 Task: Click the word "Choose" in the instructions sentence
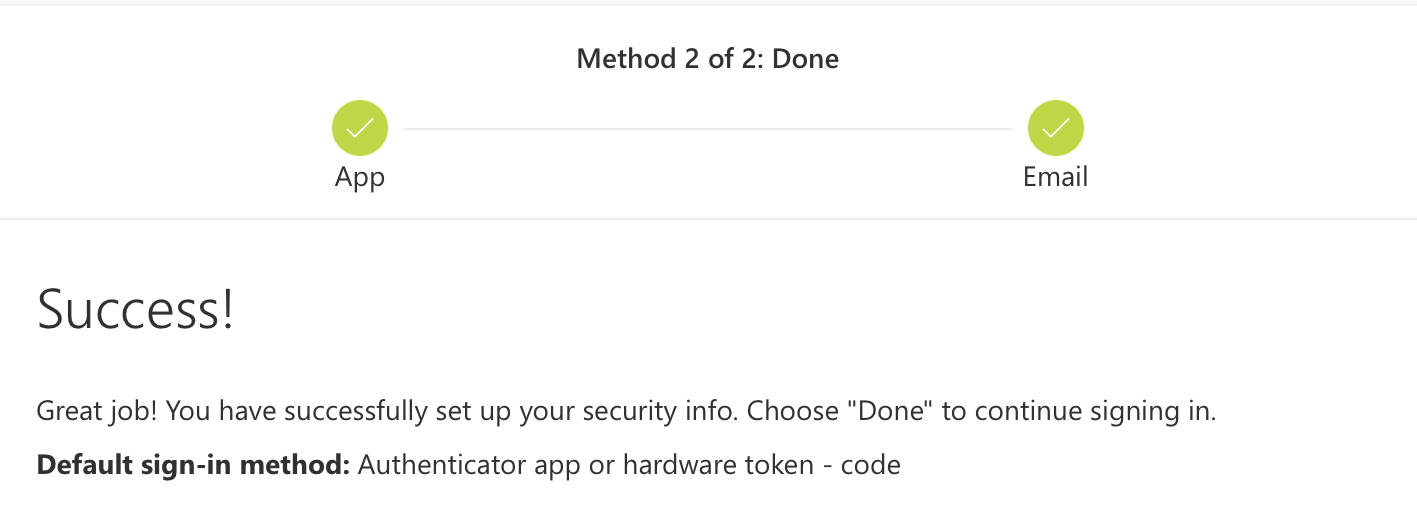click(793, 411)
